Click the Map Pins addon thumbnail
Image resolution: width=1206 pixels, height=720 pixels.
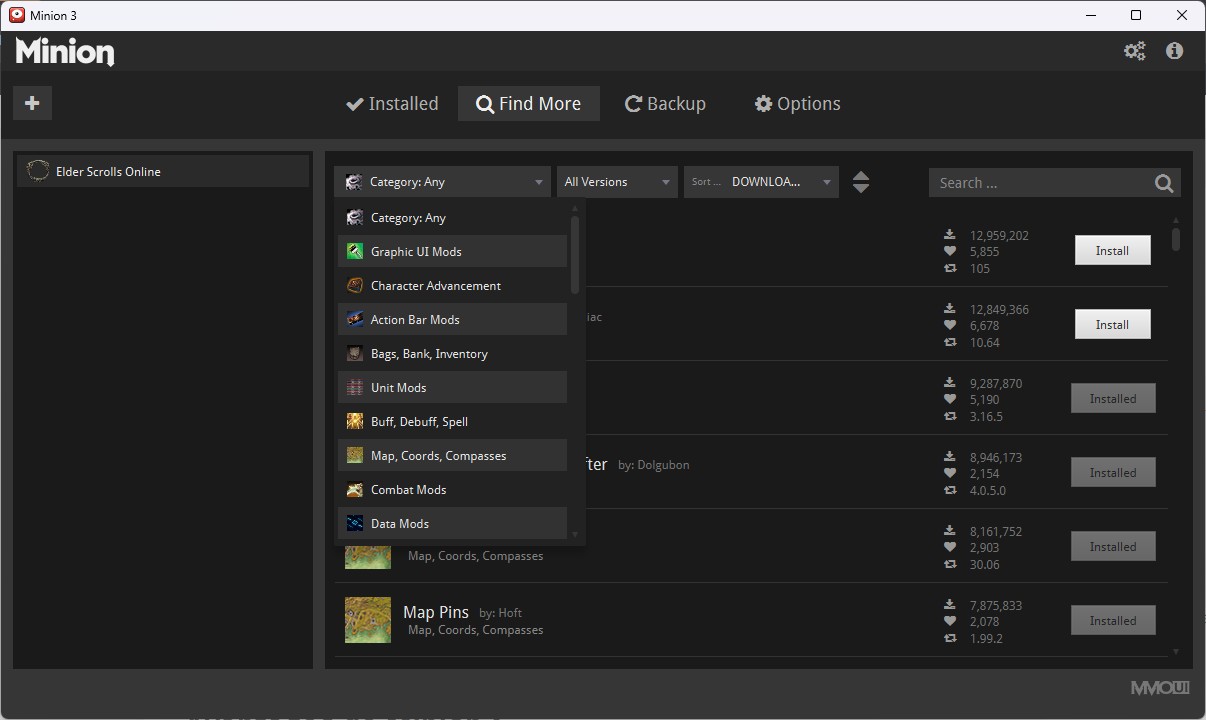tap(367, 620)
